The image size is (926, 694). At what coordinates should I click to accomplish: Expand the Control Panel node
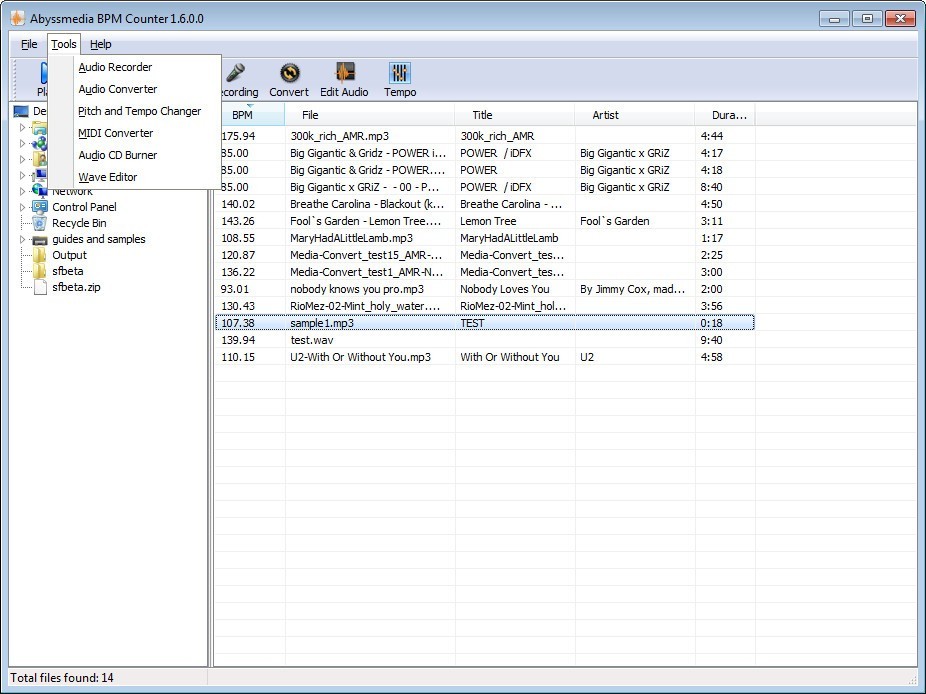tap(22, 207)
